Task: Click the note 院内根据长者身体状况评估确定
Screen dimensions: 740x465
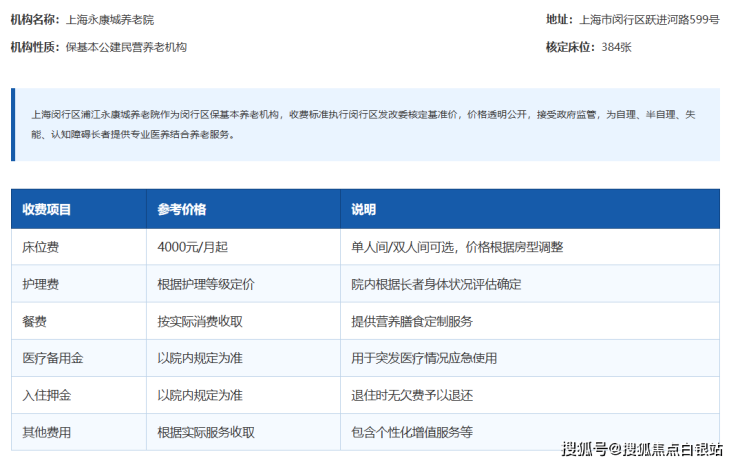Action: pyautogui.click(x=436, y=284)
